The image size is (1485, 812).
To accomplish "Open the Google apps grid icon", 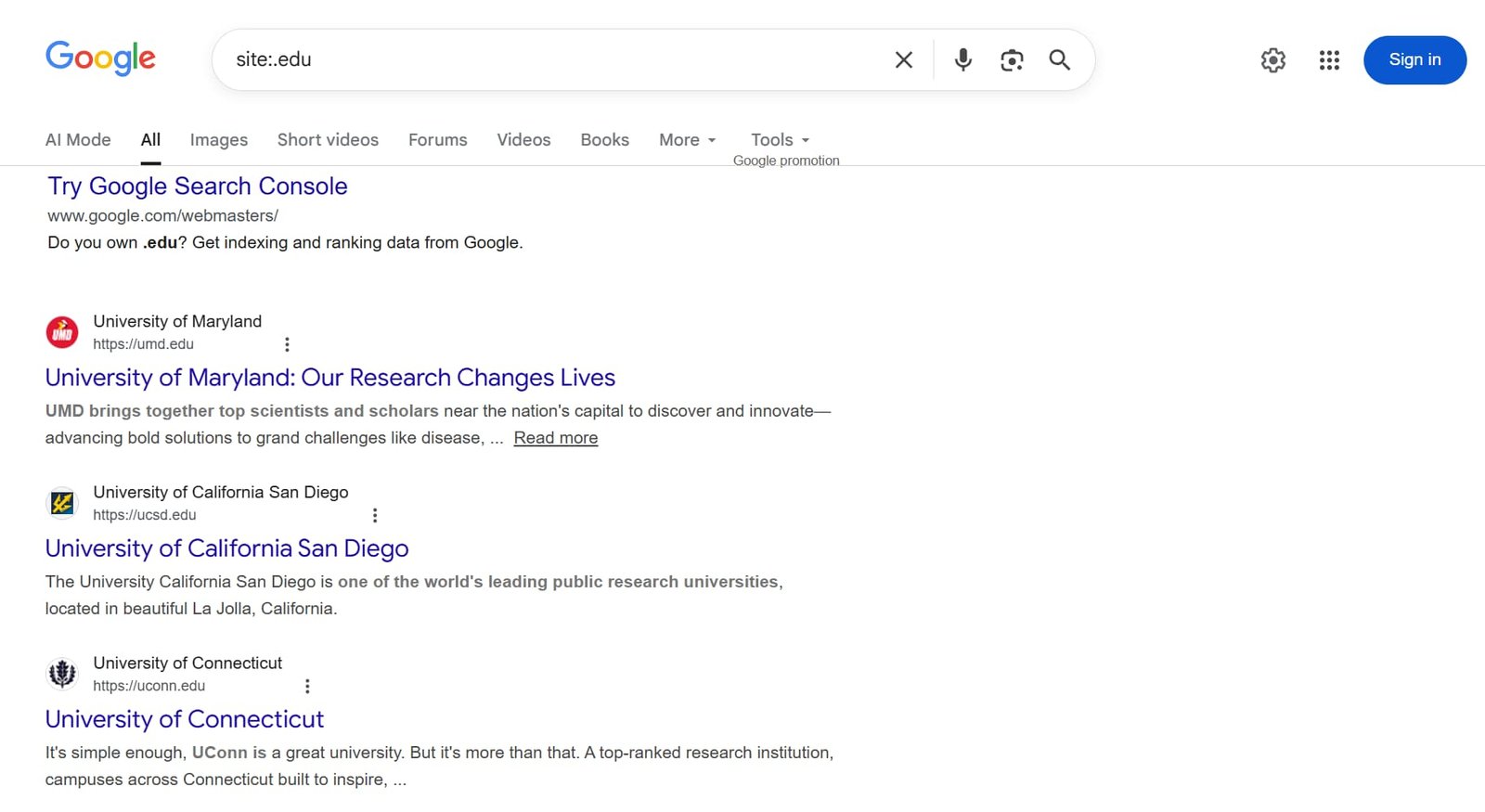I will (x=1329, y=60).
